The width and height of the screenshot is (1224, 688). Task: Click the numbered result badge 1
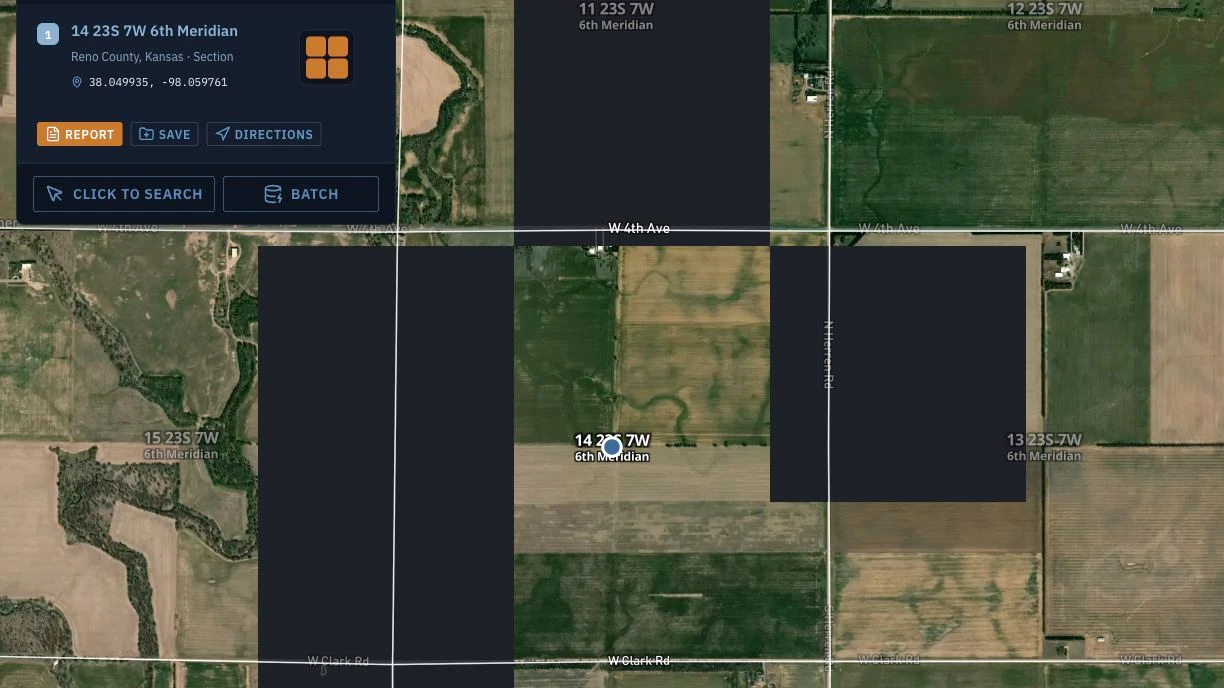48,34
